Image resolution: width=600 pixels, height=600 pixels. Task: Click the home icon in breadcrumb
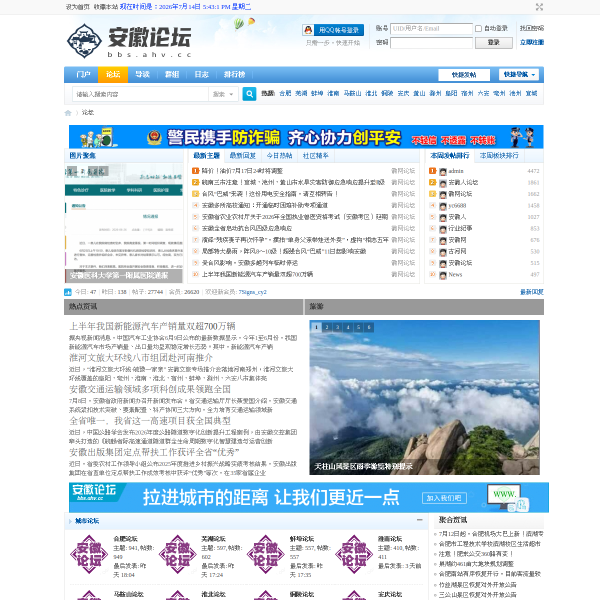pyautogui.click(x=68, y=112)
